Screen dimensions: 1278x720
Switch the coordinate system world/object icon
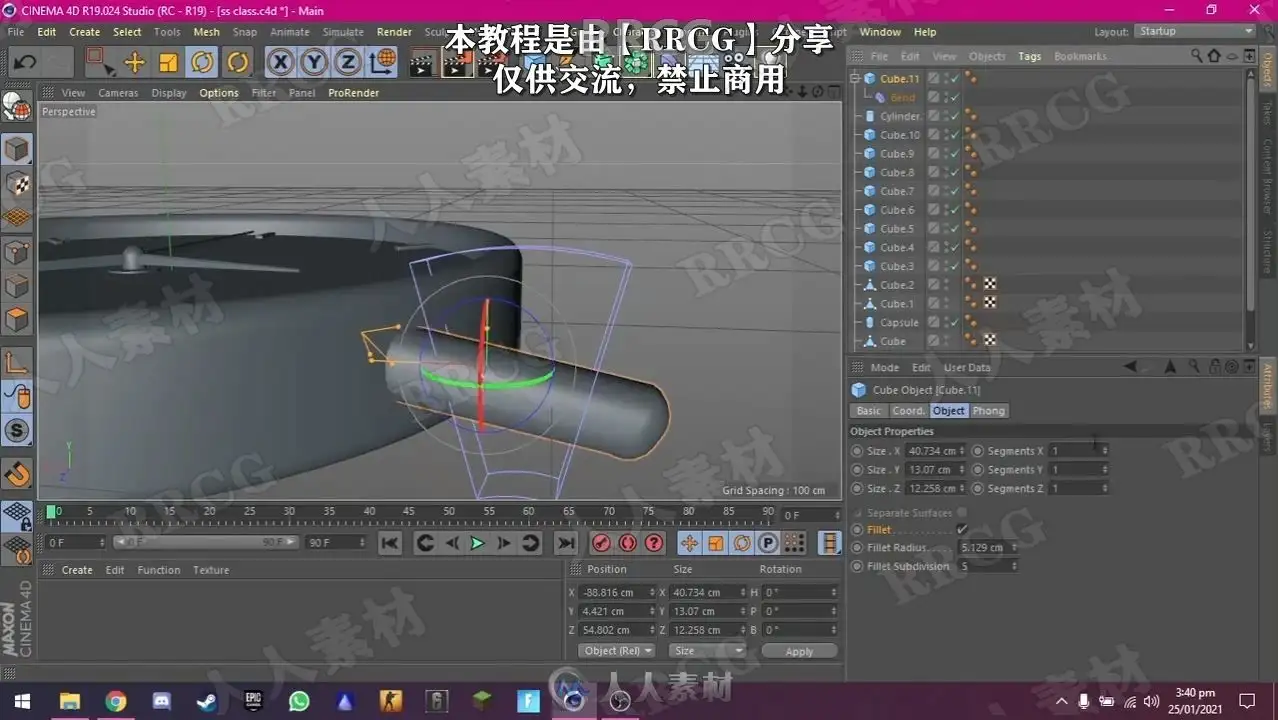382,63
